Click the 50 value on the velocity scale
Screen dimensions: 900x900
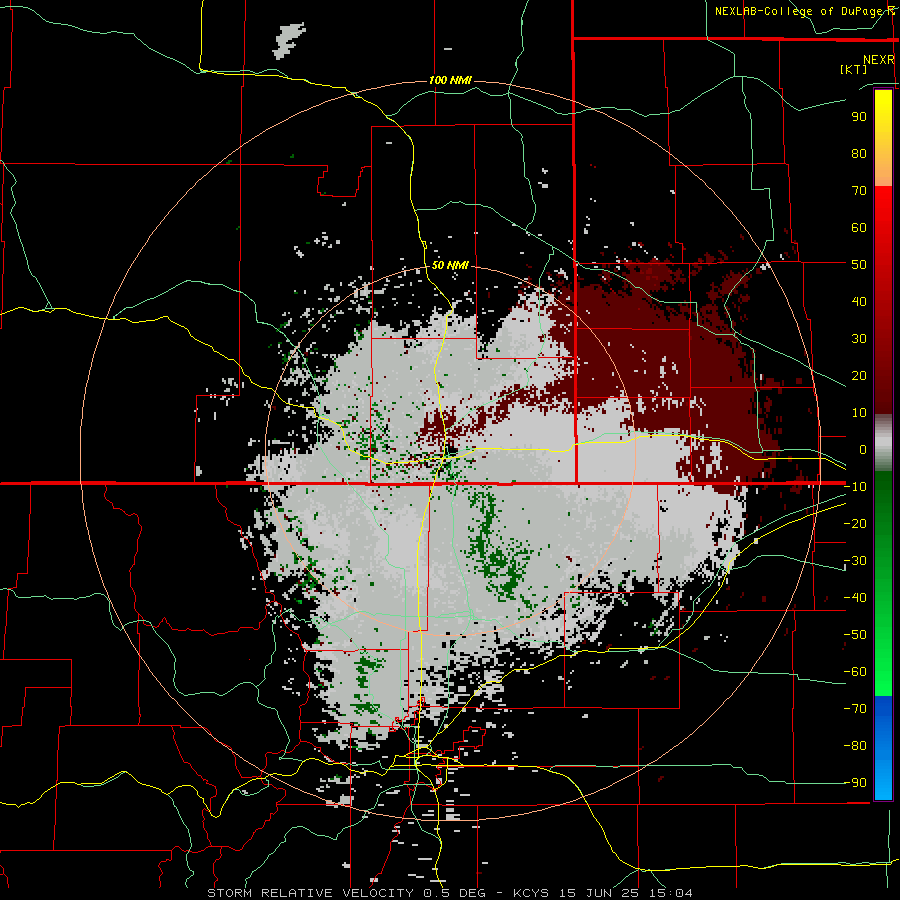click(x=859, y=265)
